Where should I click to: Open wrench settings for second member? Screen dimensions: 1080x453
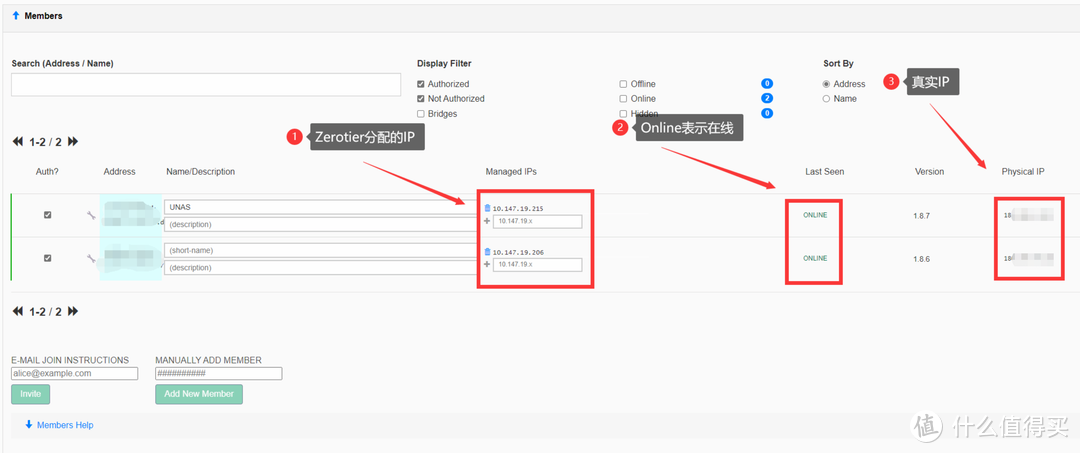pyautogui.click(x=91, y=258)
